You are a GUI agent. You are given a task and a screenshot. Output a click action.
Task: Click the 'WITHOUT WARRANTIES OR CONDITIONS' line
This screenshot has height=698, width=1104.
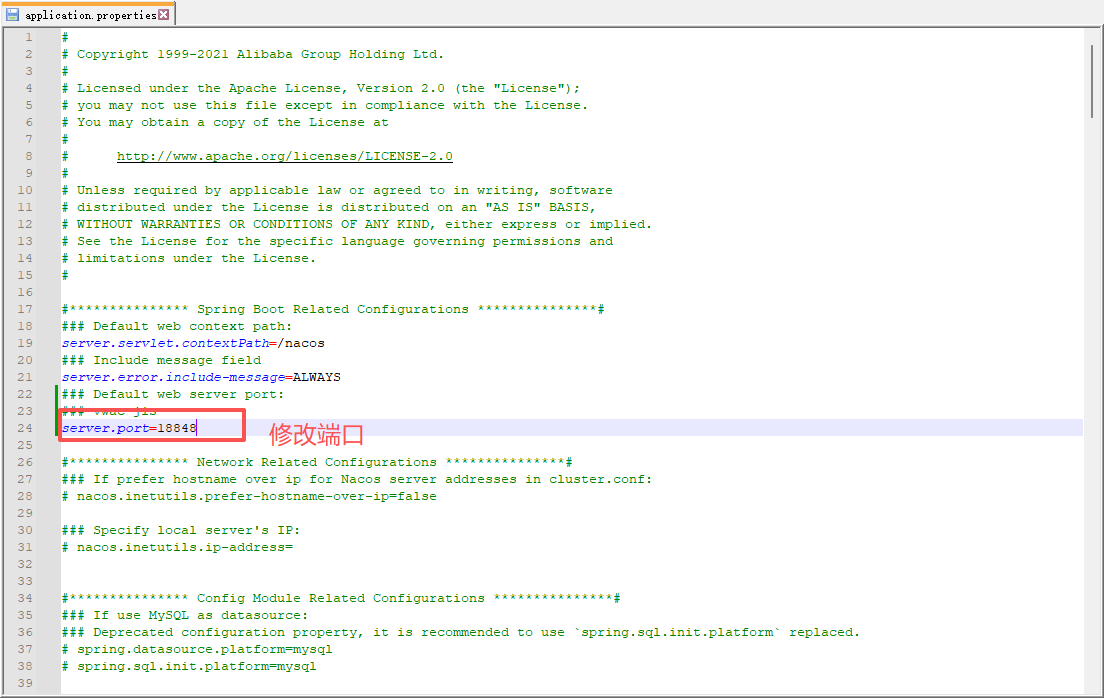[x=357, y=225]
